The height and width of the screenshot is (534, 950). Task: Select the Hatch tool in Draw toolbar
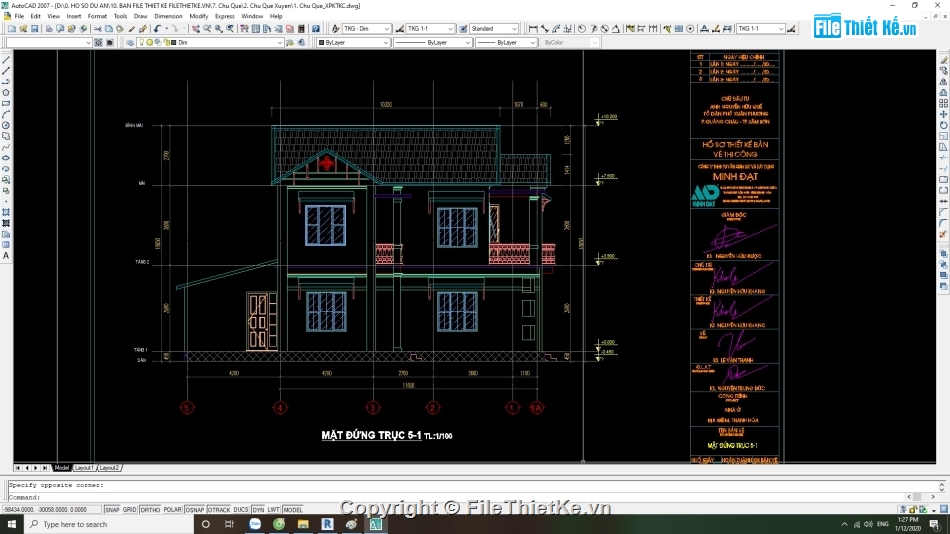pyautogui.click(x=6, y=212)
